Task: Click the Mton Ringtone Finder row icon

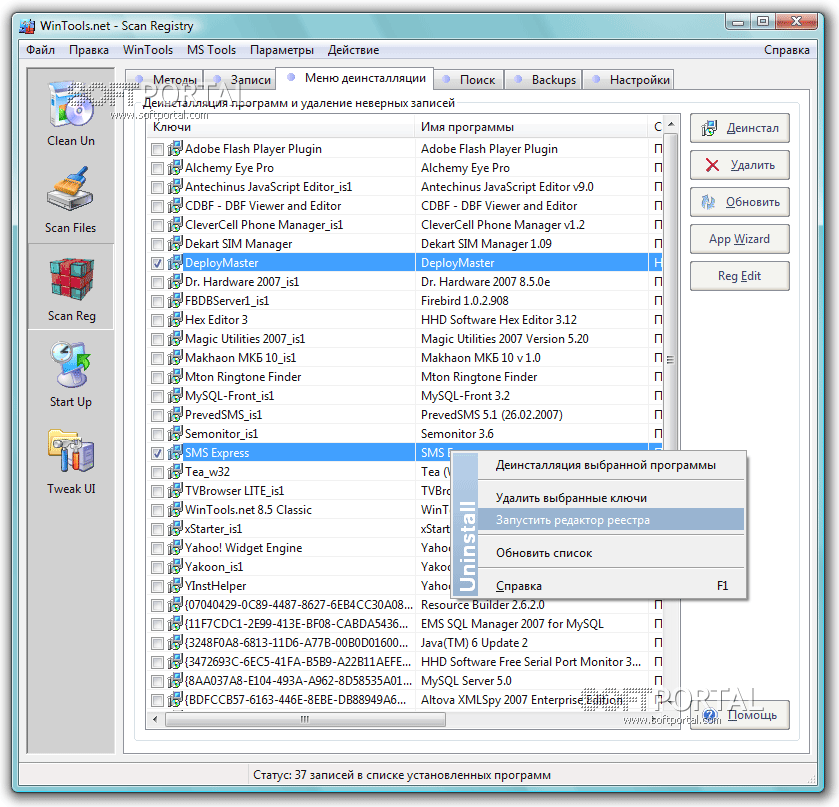Action: click(175, 376)
